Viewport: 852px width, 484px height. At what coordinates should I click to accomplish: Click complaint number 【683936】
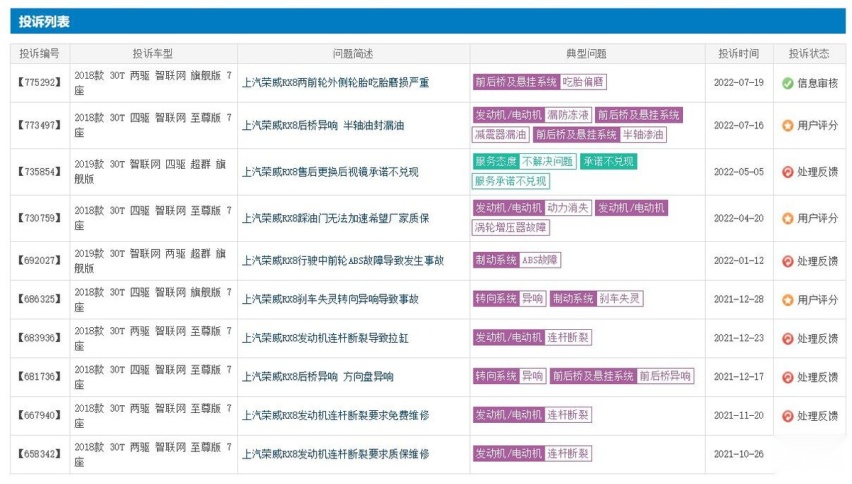pos(39,338)
